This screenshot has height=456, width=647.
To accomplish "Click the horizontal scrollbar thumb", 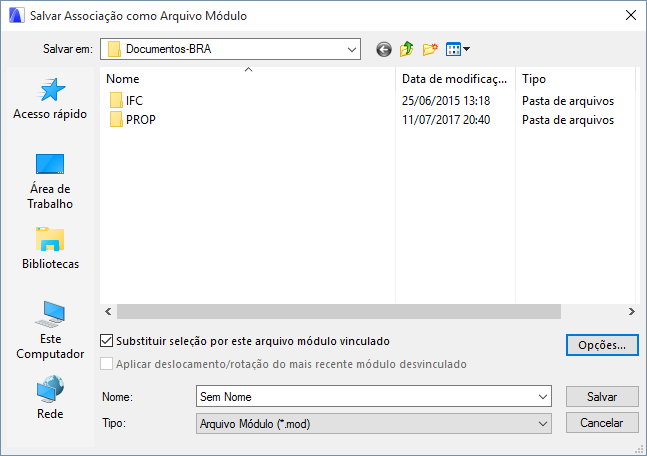I will point(339,312).
